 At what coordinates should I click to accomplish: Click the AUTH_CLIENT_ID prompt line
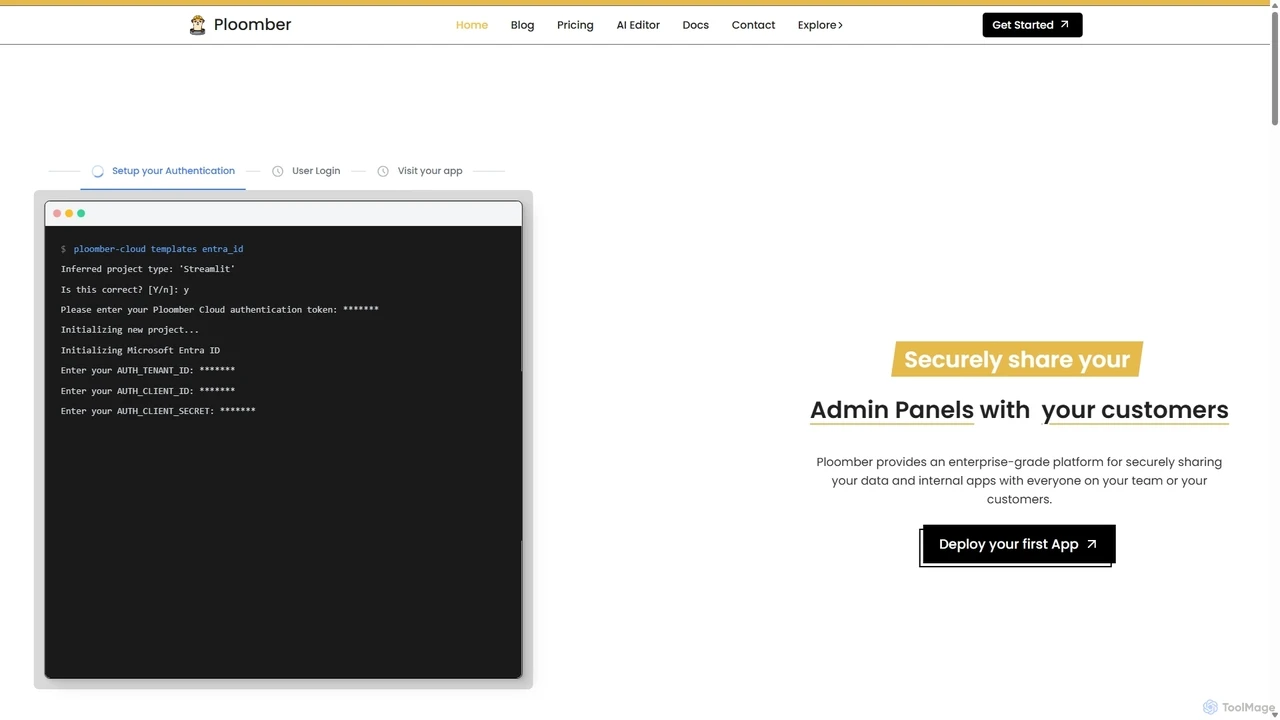(x=148, y=391)
